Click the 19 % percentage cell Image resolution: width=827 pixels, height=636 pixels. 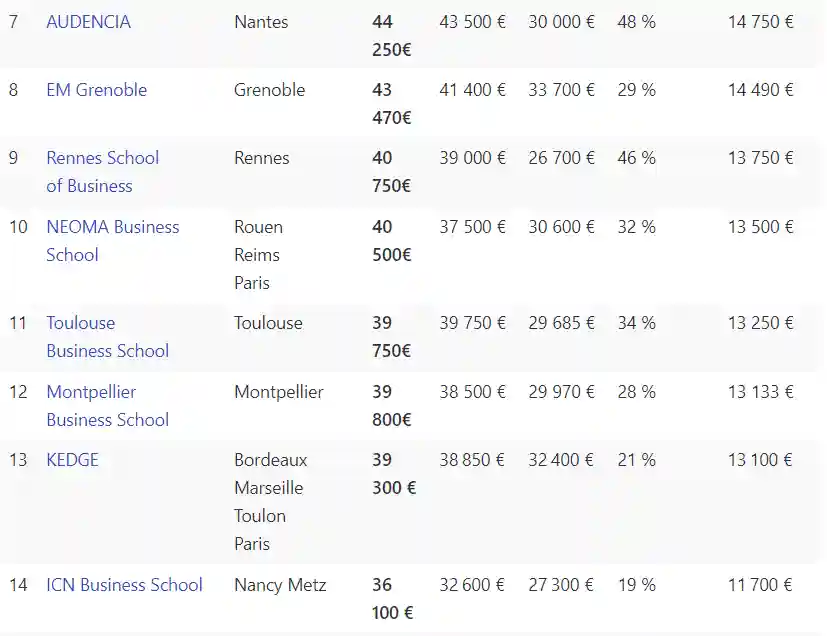[636, 585]
